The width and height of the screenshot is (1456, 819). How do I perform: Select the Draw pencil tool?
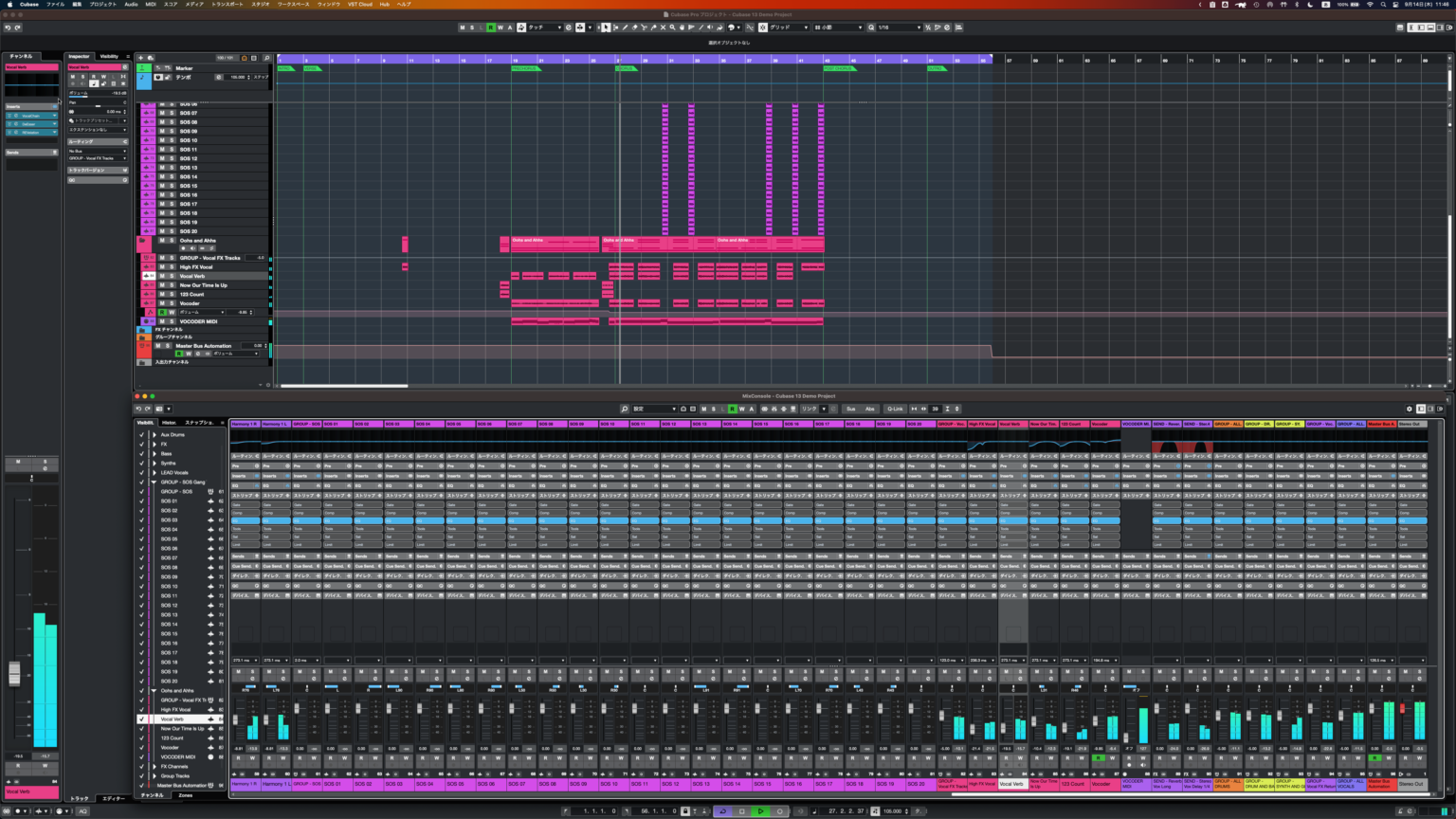[x=626, y=28]
